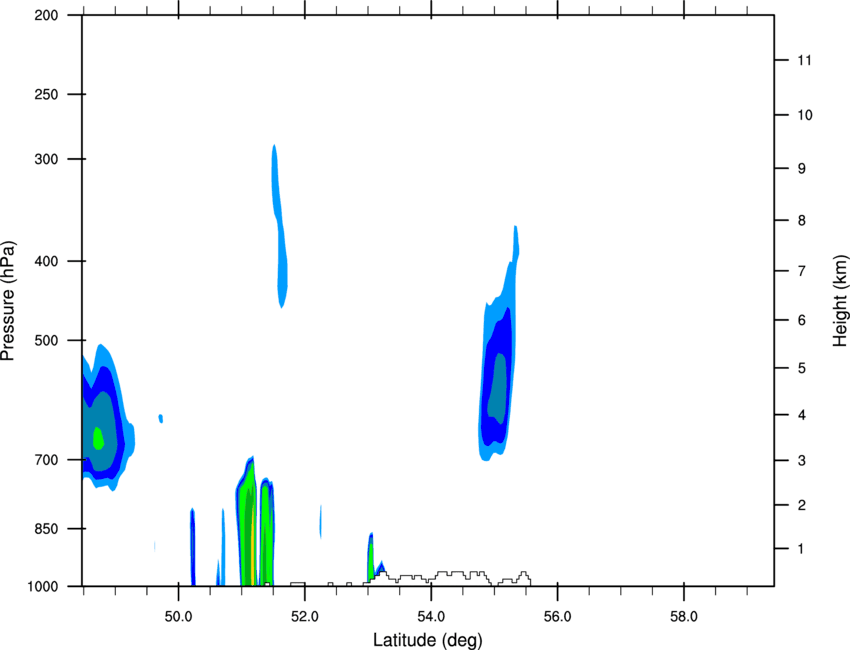Click the 'Height (km)' axis title
The height and width of the screenshot is (650, 850).
(840, 301)
